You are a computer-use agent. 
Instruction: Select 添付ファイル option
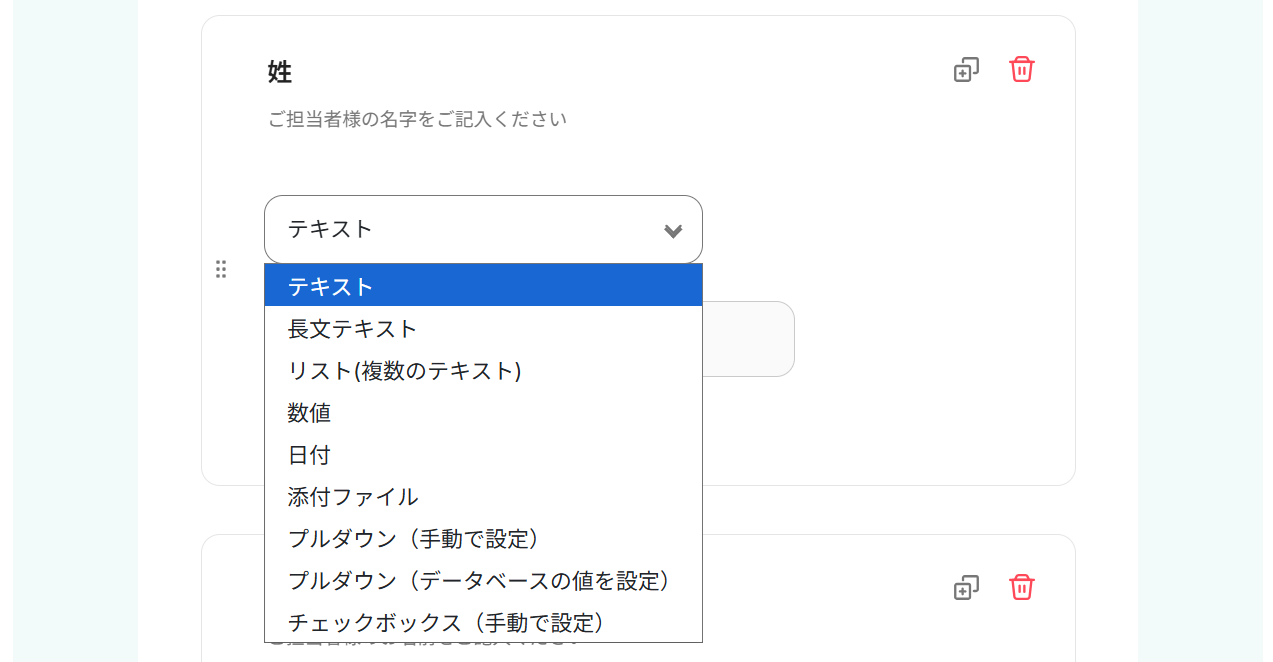coord(483,496)
